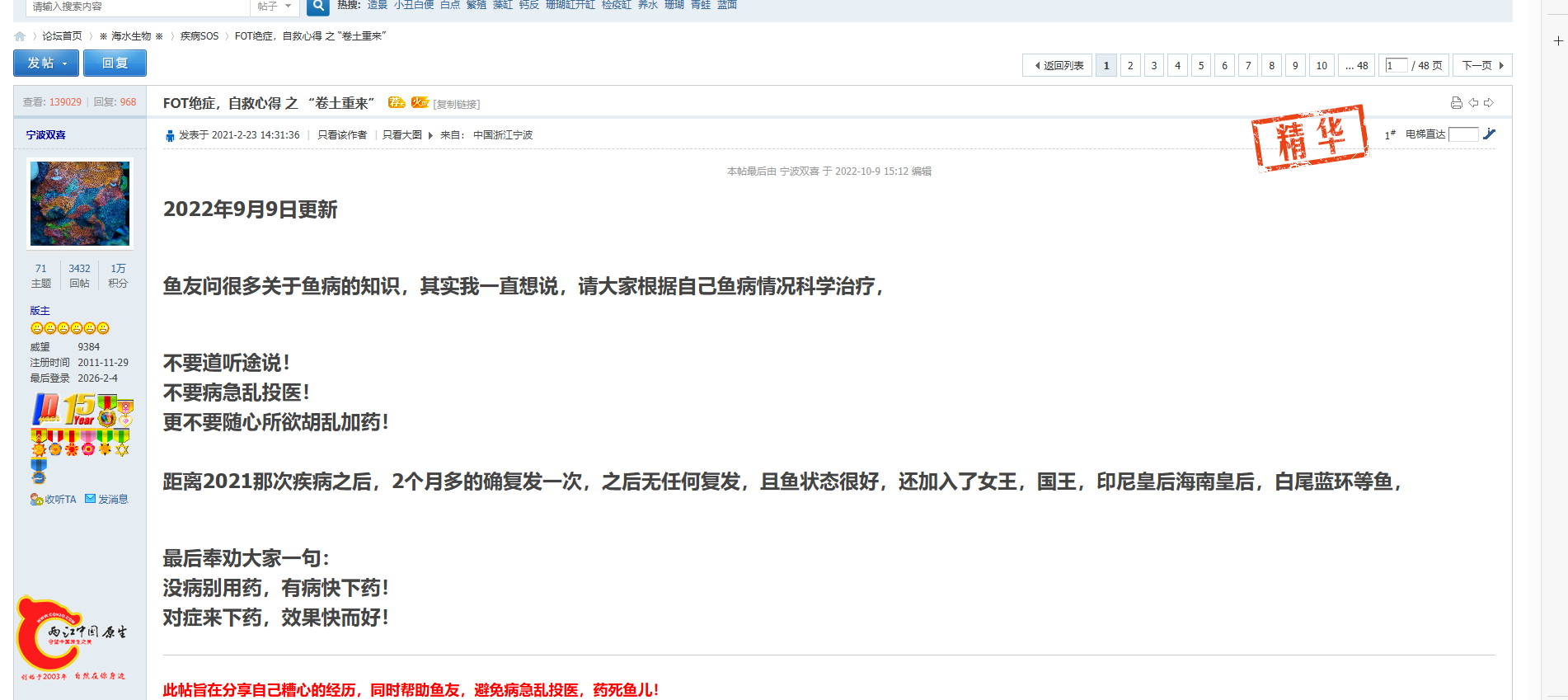The image size is (1568, 700).
Task: Click hot search term 青蛙
Action: [701, 5]
